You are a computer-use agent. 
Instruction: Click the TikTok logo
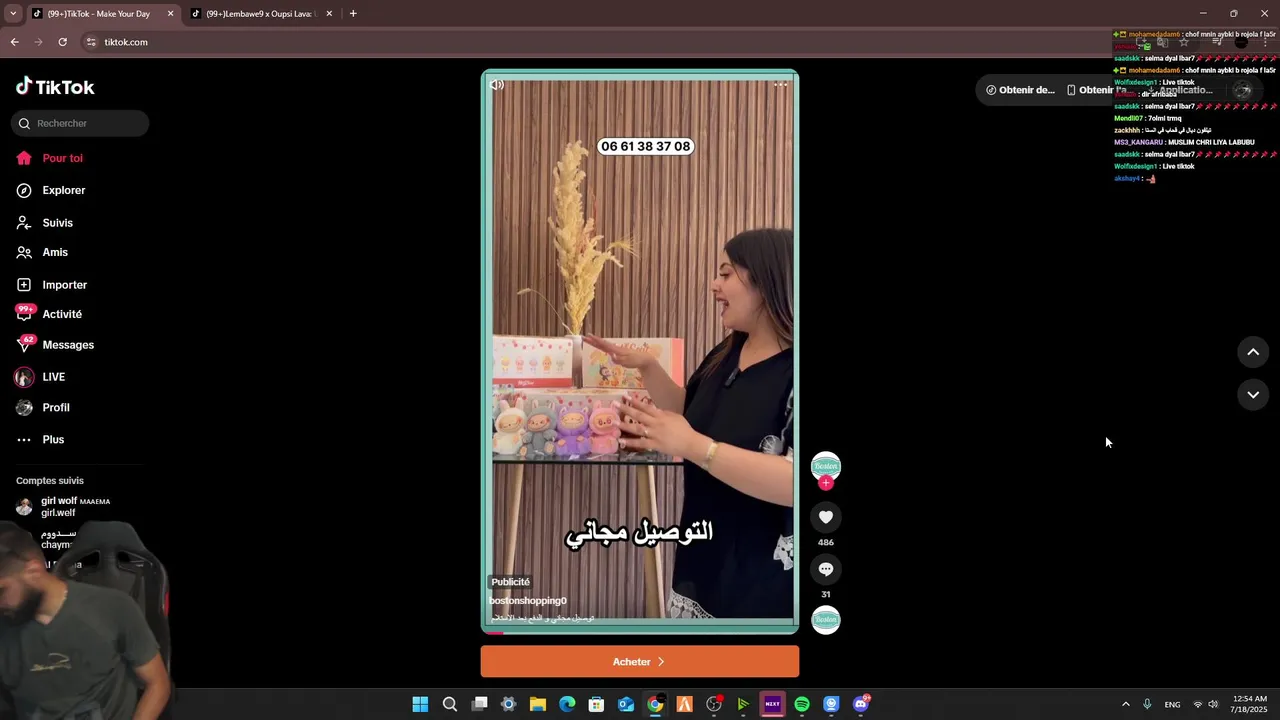[55, 87]
